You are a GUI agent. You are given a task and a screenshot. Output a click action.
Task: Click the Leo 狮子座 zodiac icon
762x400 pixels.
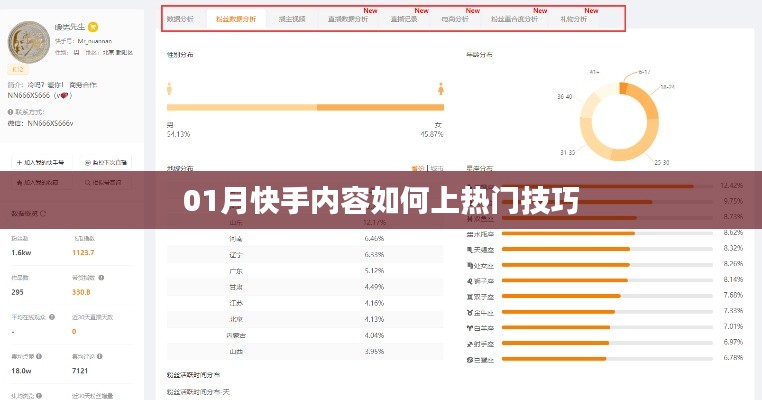[x=469, y=281]
